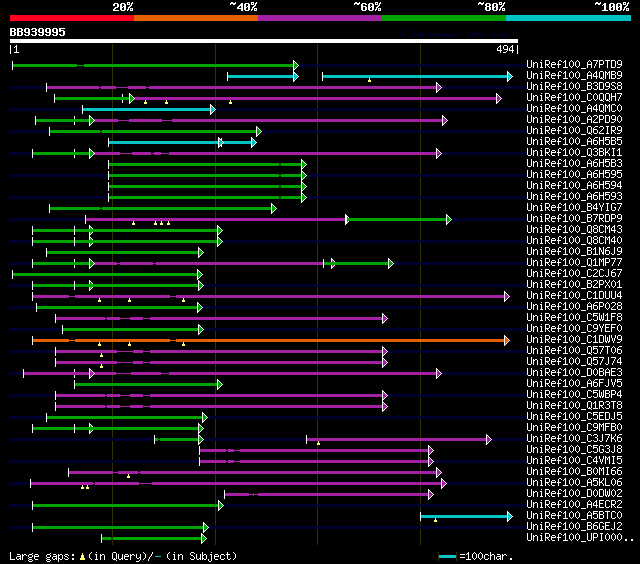Click the "=100char." scale legend text
Image resolution: width=640 pixels, height=564 pixels.
487,556
